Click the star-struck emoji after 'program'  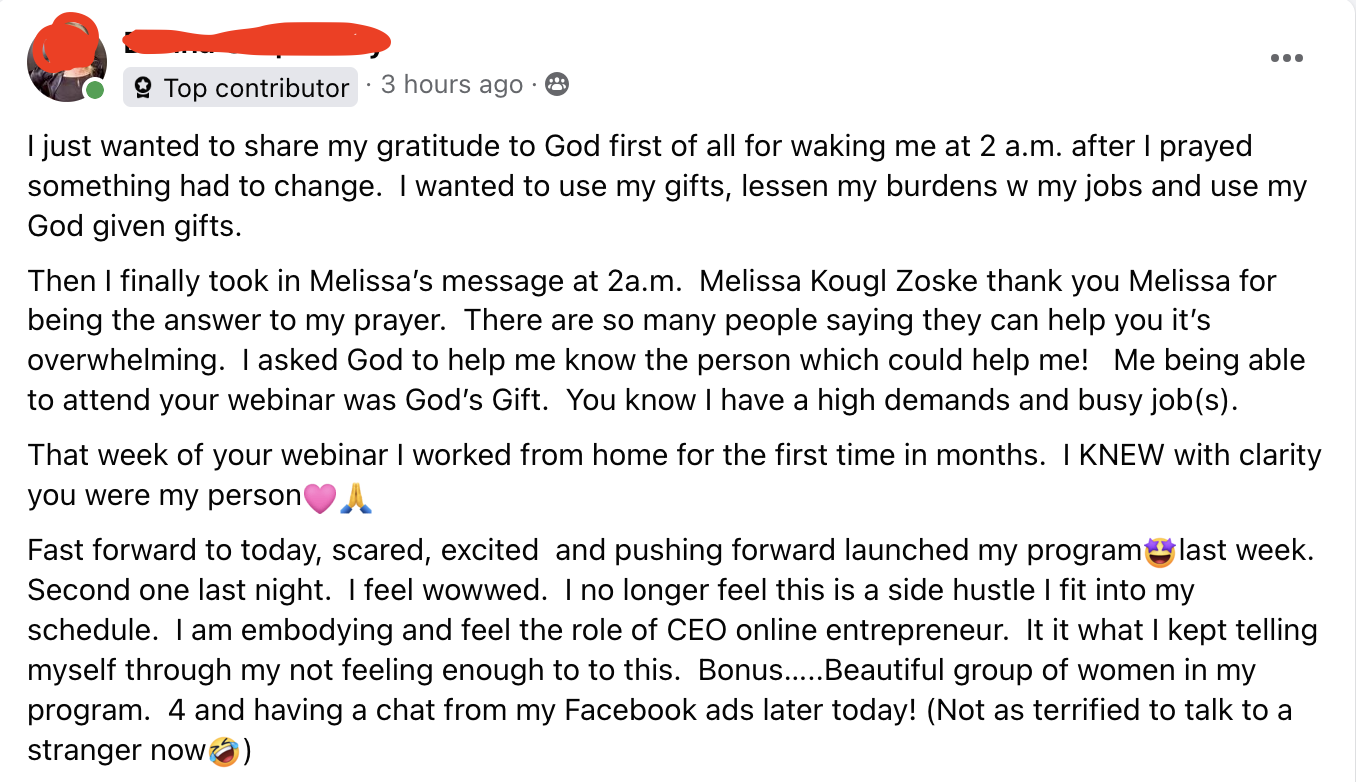coord(1161,551)
